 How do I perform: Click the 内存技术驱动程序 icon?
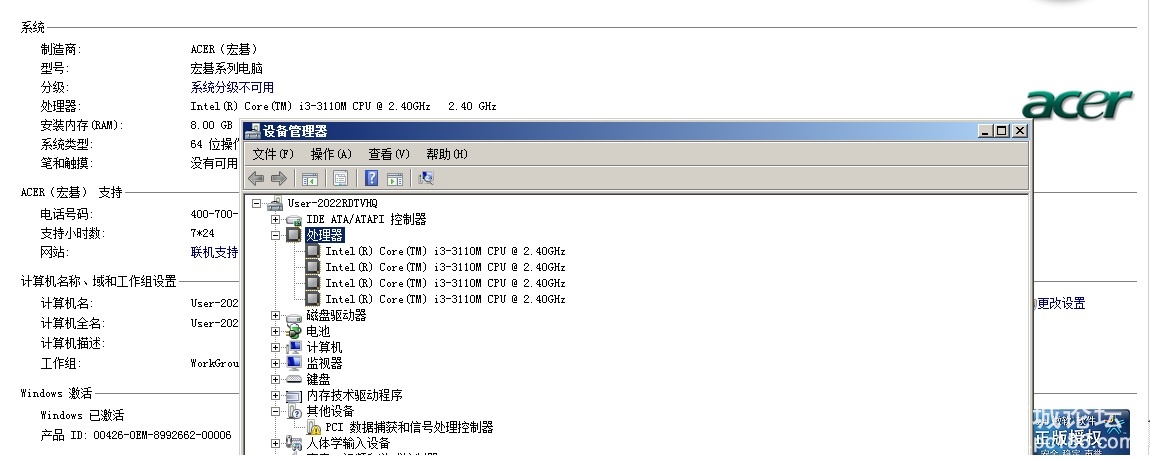coord(294,395)
